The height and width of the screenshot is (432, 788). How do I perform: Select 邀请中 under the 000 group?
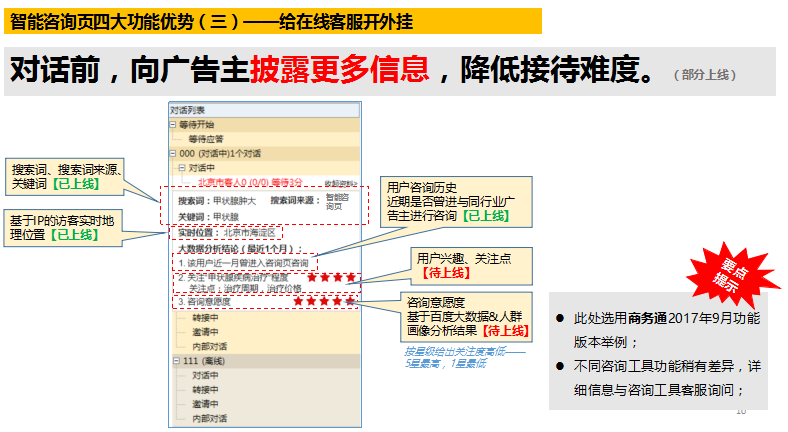tap(206, 332)
